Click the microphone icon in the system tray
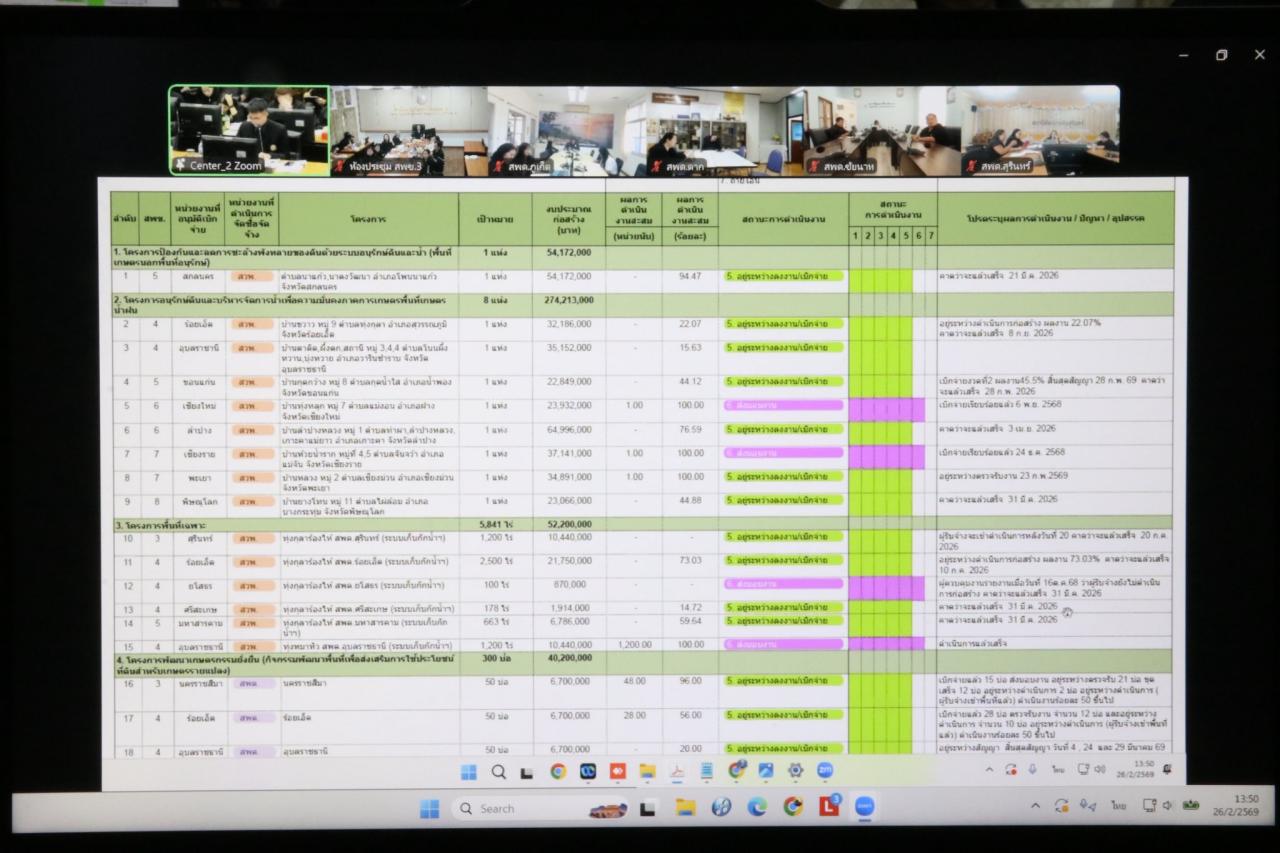Viewport: 1280px width, 853px height. (1033, 769)
